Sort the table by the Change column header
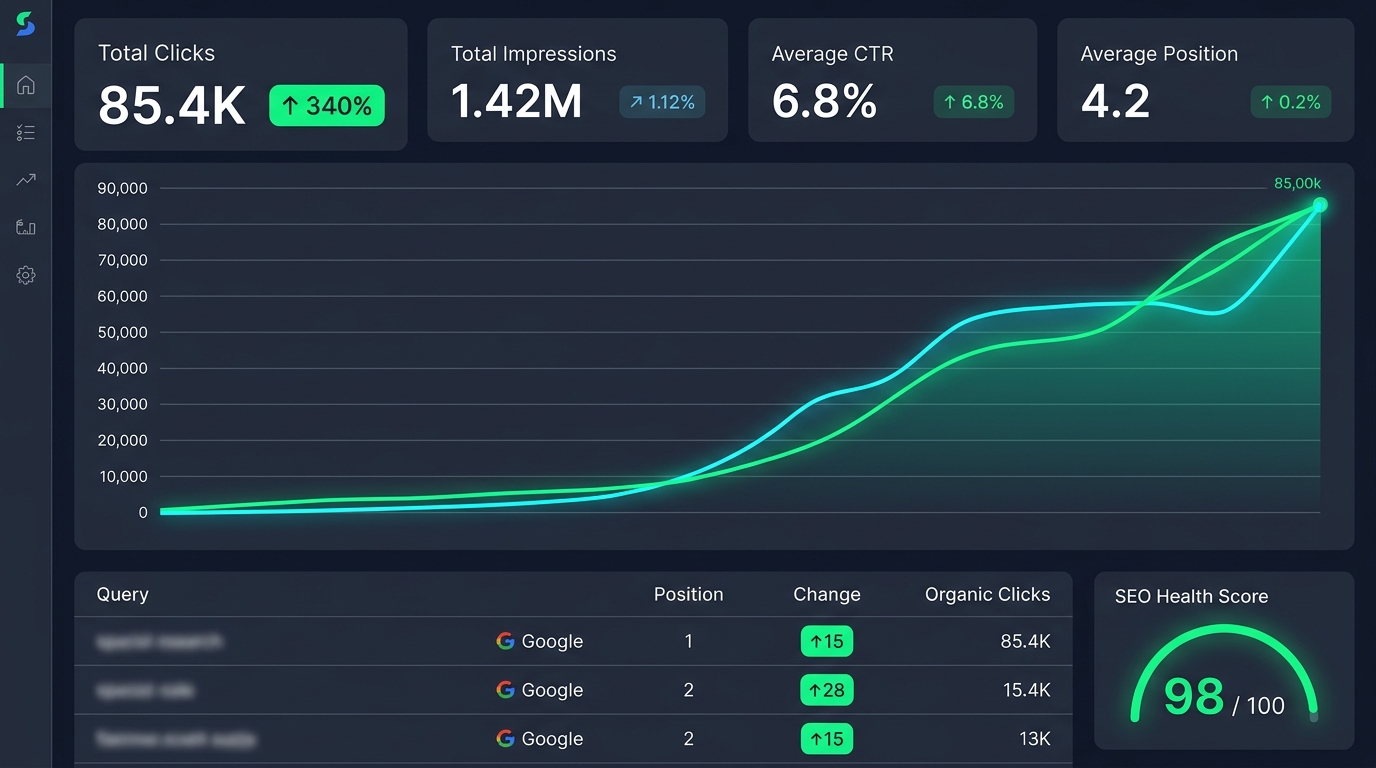 pos(827,594)
